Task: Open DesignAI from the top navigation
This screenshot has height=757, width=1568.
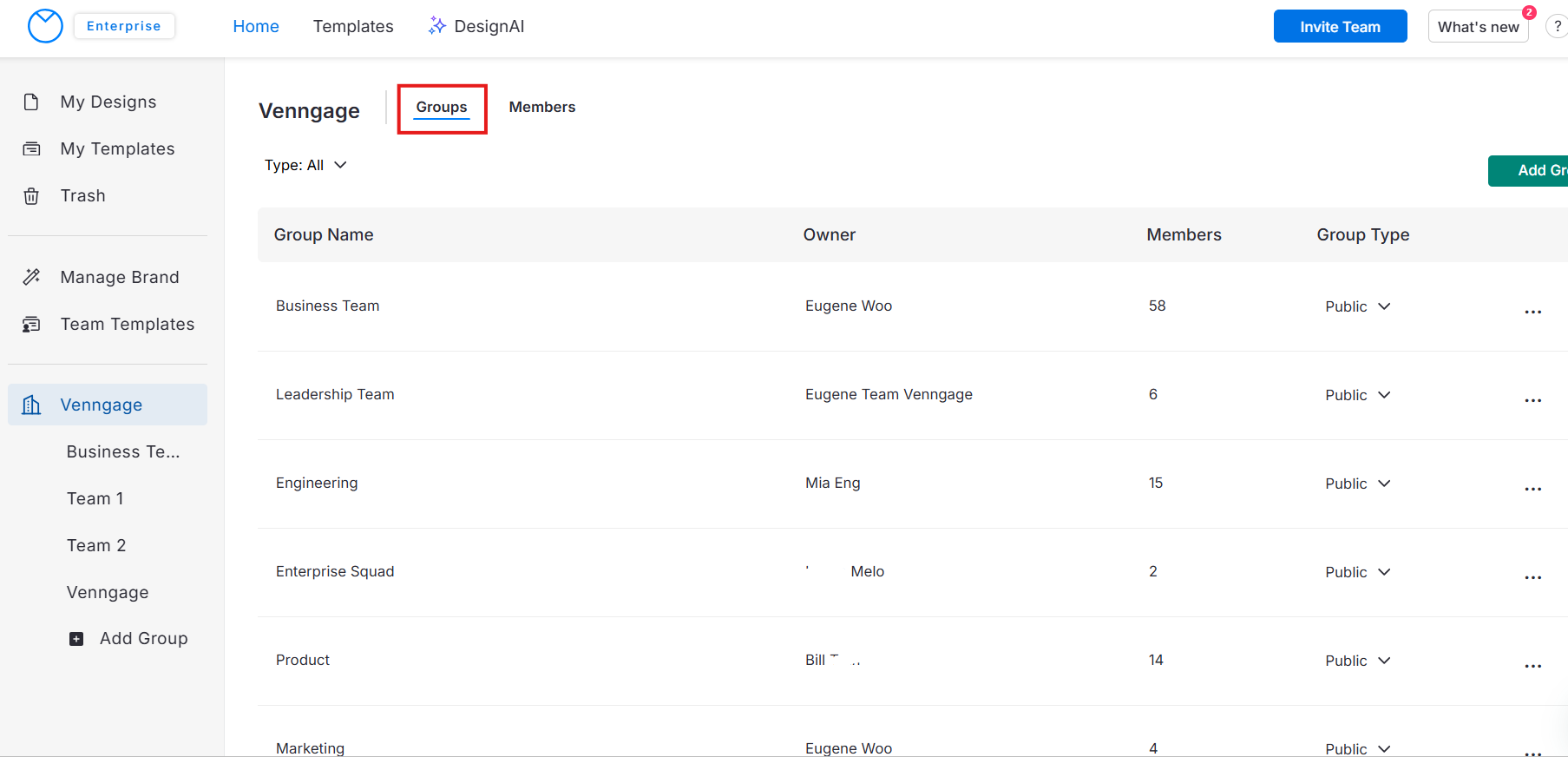Action: pyautogui.click(x=476, y=26)
